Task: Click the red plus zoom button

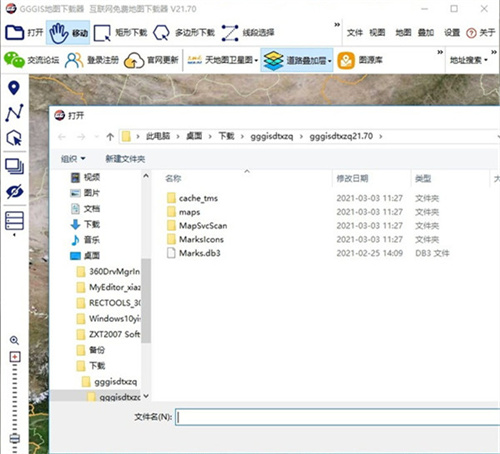Action: [15, 357]
